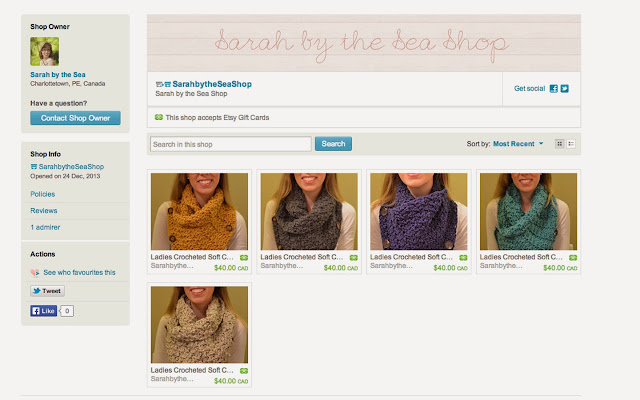Open the Reviews link
This screenshot has height=400, width=640.
click(x=44, y=211)
